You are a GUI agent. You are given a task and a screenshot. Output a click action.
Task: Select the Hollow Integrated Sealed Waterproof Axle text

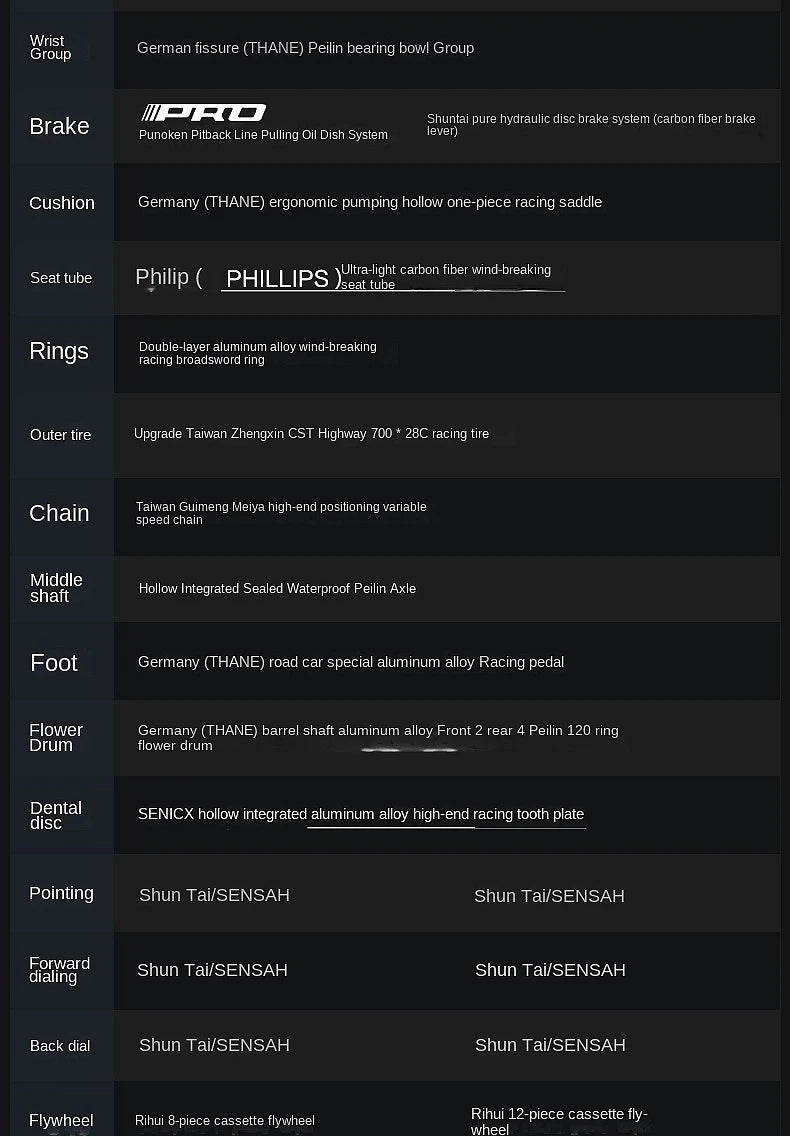pyautogui.click(x=277, y=589)
